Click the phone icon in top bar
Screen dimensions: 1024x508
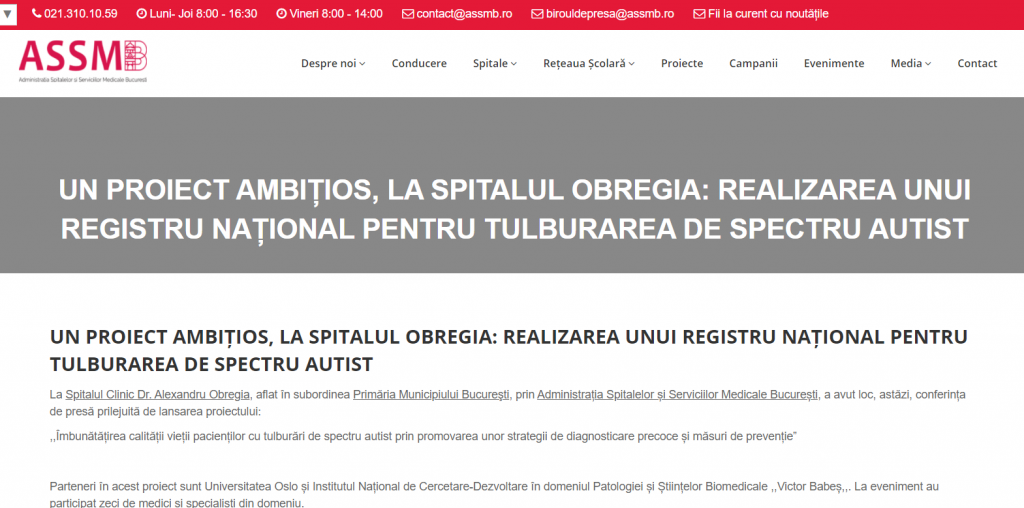(x=37, y=14)
